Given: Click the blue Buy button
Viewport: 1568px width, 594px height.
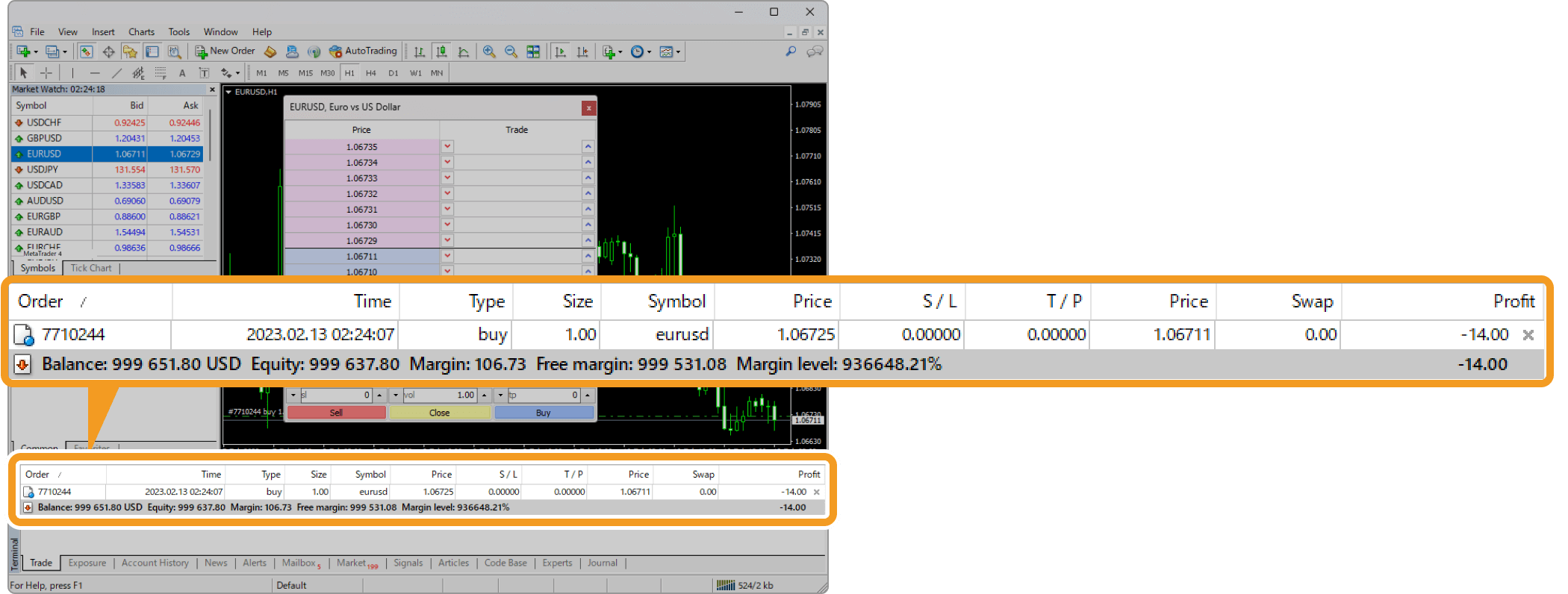Looking at the screenshot, I should point(544,413).
